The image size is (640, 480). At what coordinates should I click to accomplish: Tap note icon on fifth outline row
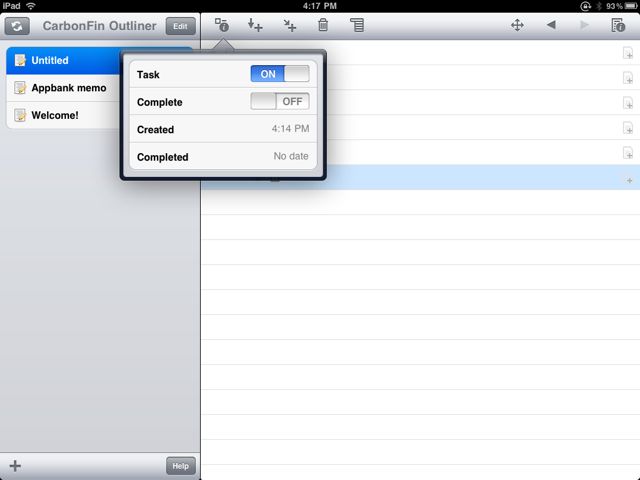[628, 153]
